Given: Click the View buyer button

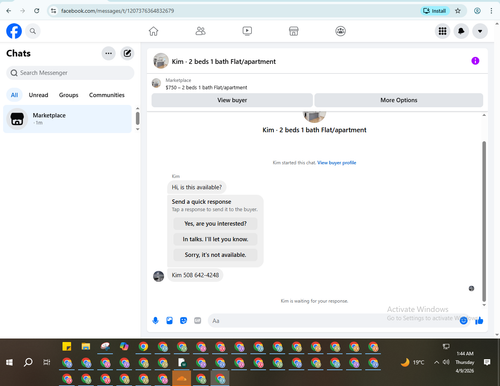Looking at the screenshot, I should (232, 100).
